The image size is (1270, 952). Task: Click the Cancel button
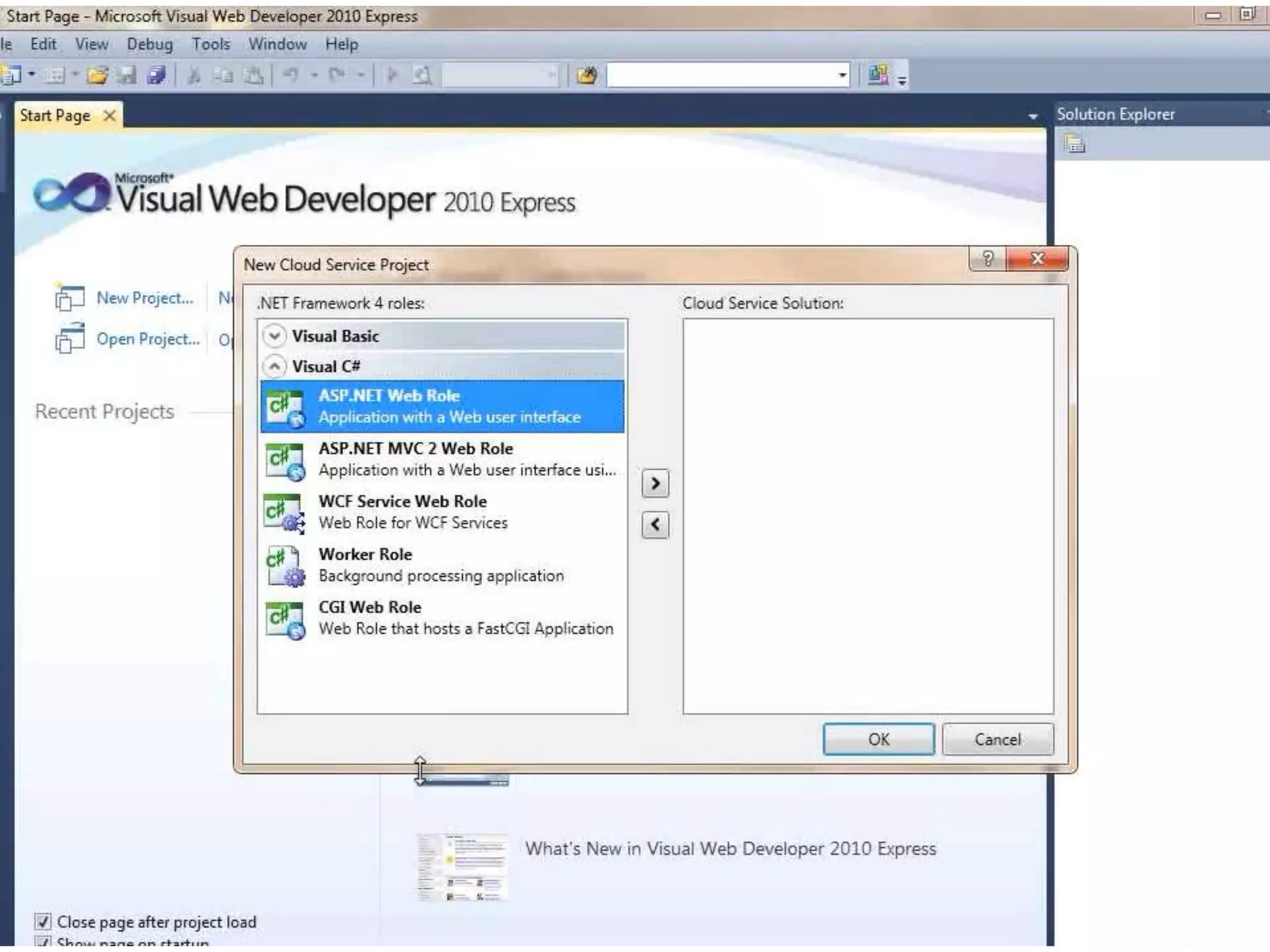coord(997,739)
